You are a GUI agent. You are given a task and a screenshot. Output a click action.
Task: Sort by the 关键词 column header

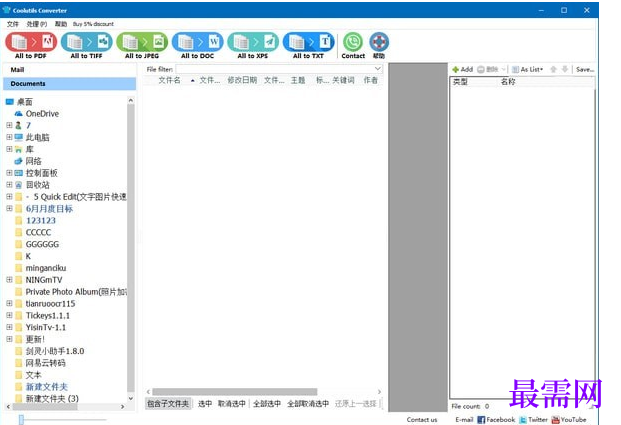(x=343, y=80)
